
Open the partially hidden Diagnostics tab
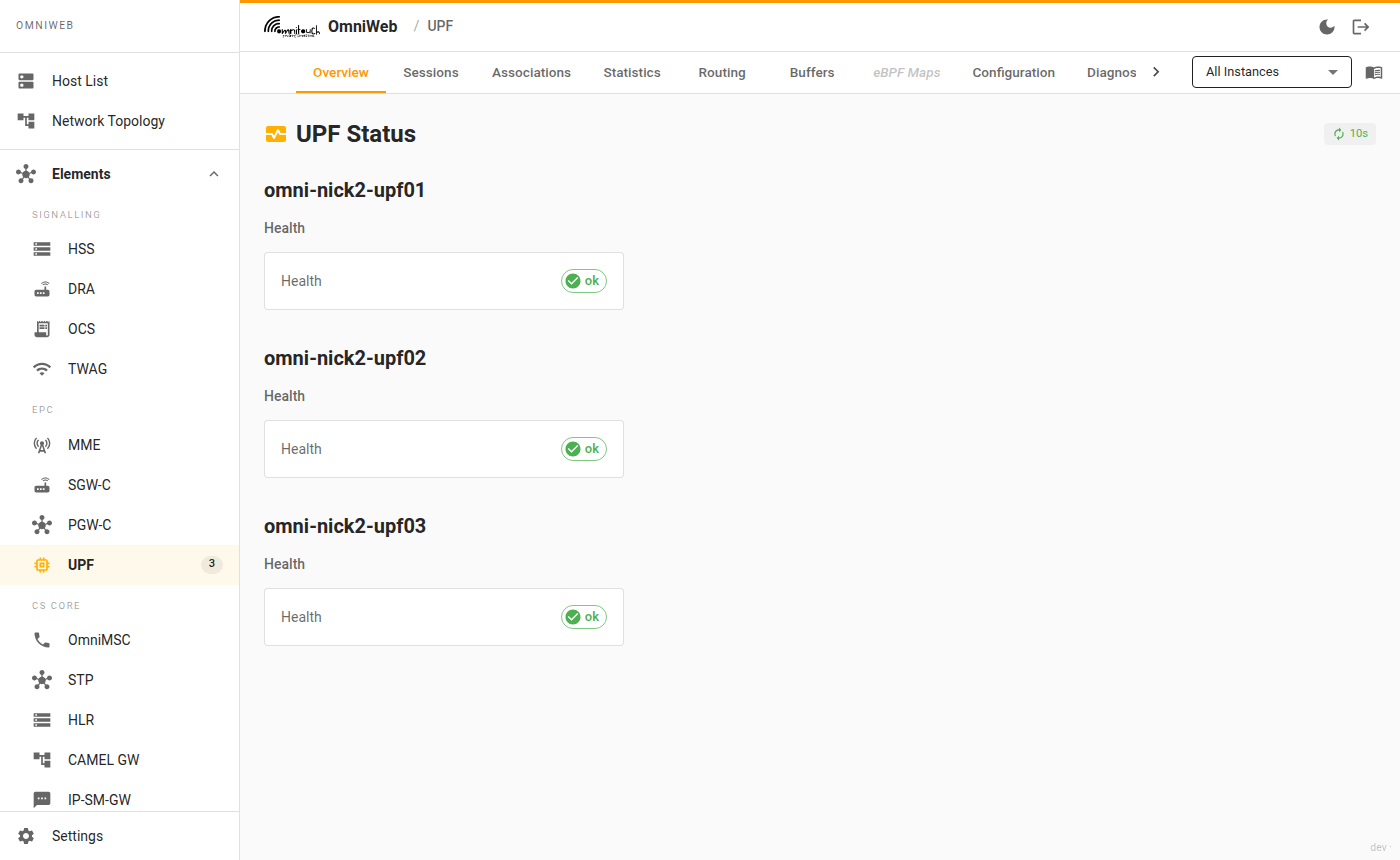coord(1112,73)
